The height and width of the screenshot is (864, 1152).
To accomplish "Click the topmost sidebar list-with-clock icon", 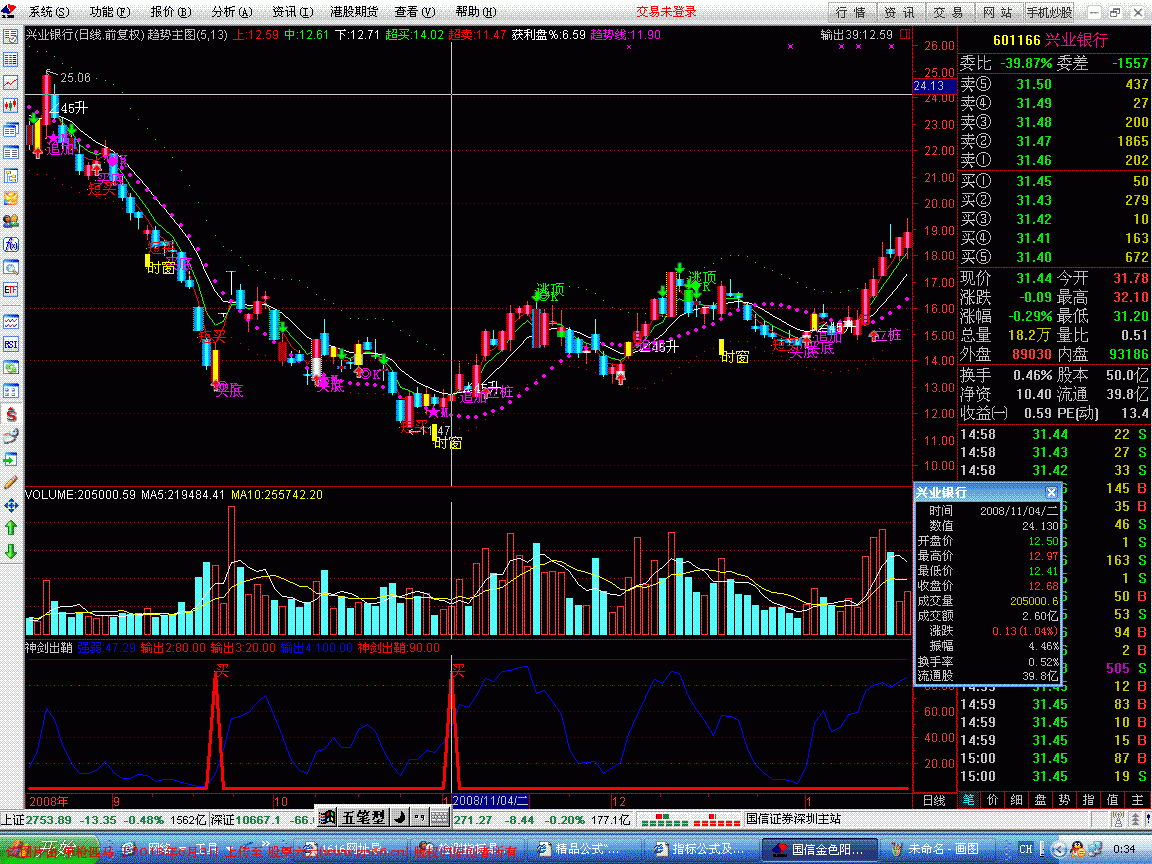I will pos(11,36).
